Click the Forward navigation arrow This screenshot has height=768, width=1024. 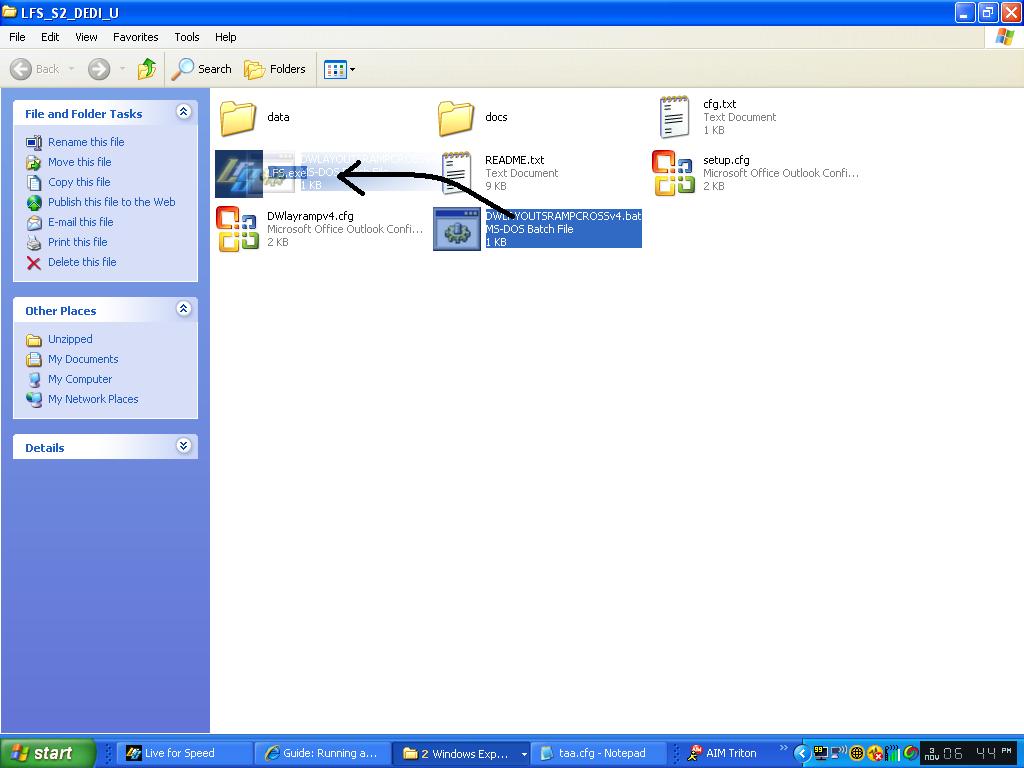pos(99,69)
